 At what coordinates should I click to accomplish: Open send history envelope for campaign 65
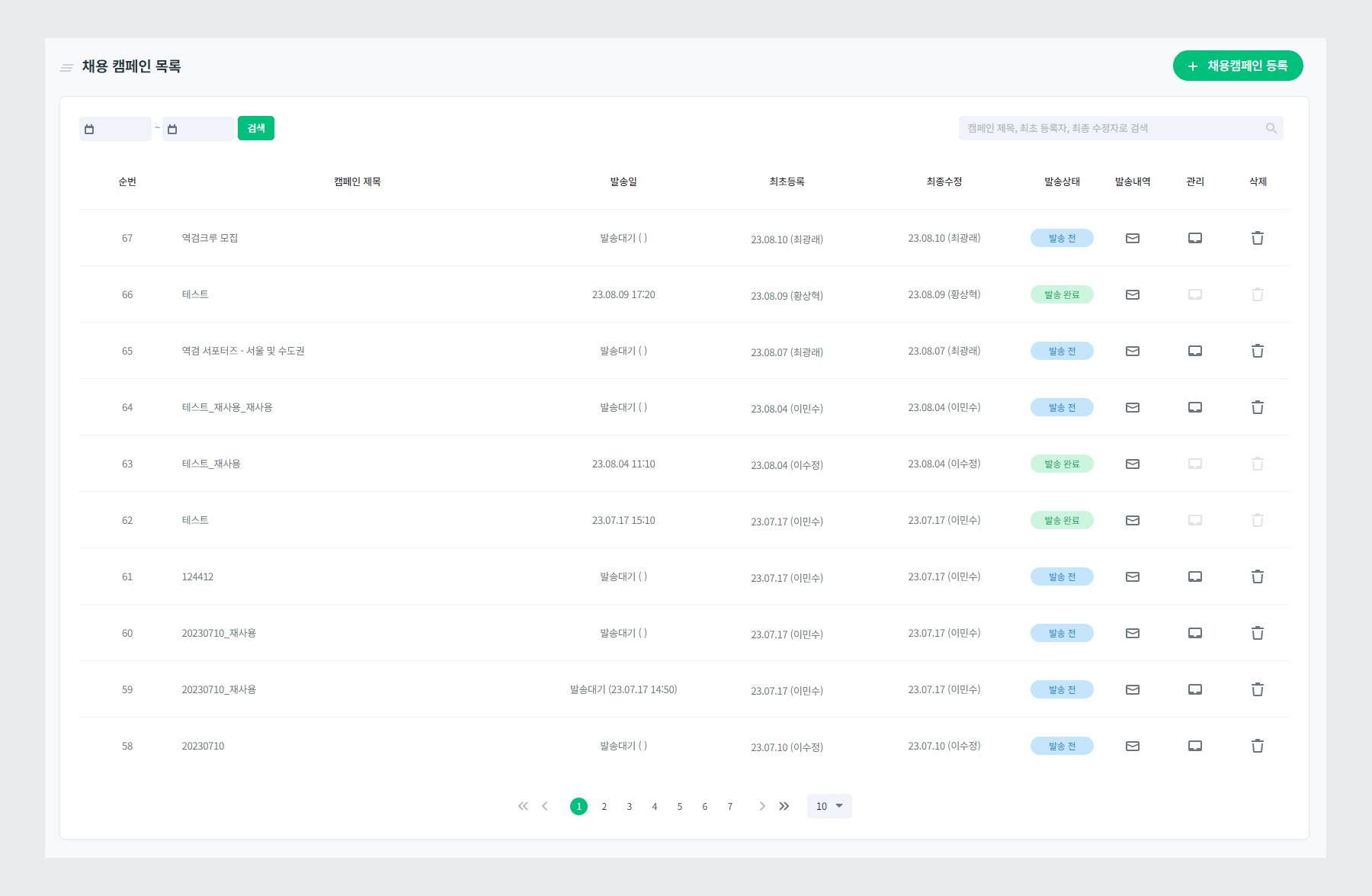click(x=1133, y=351)
